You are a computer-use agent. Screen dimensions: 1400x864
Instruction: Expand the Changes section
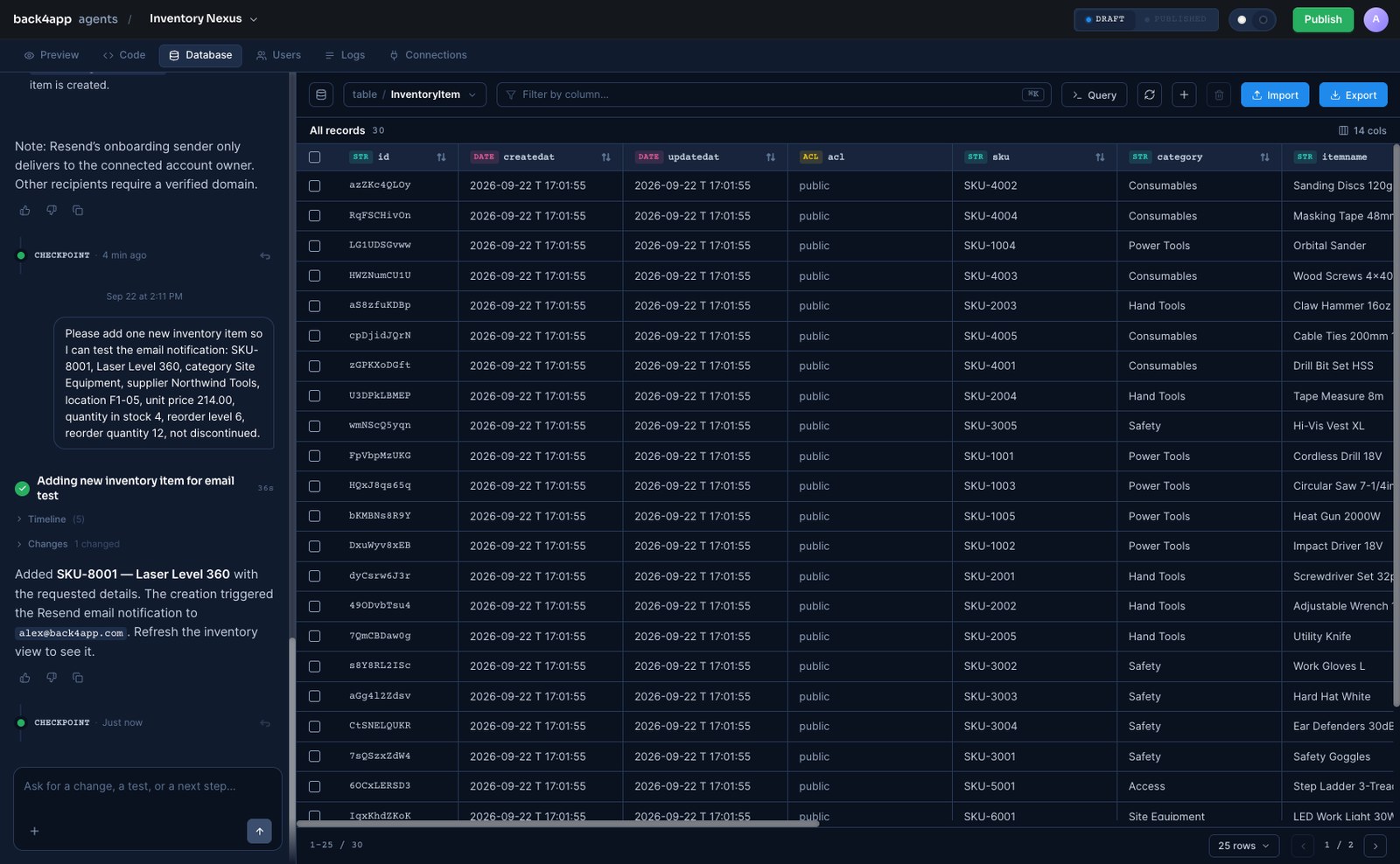point(67,544)
